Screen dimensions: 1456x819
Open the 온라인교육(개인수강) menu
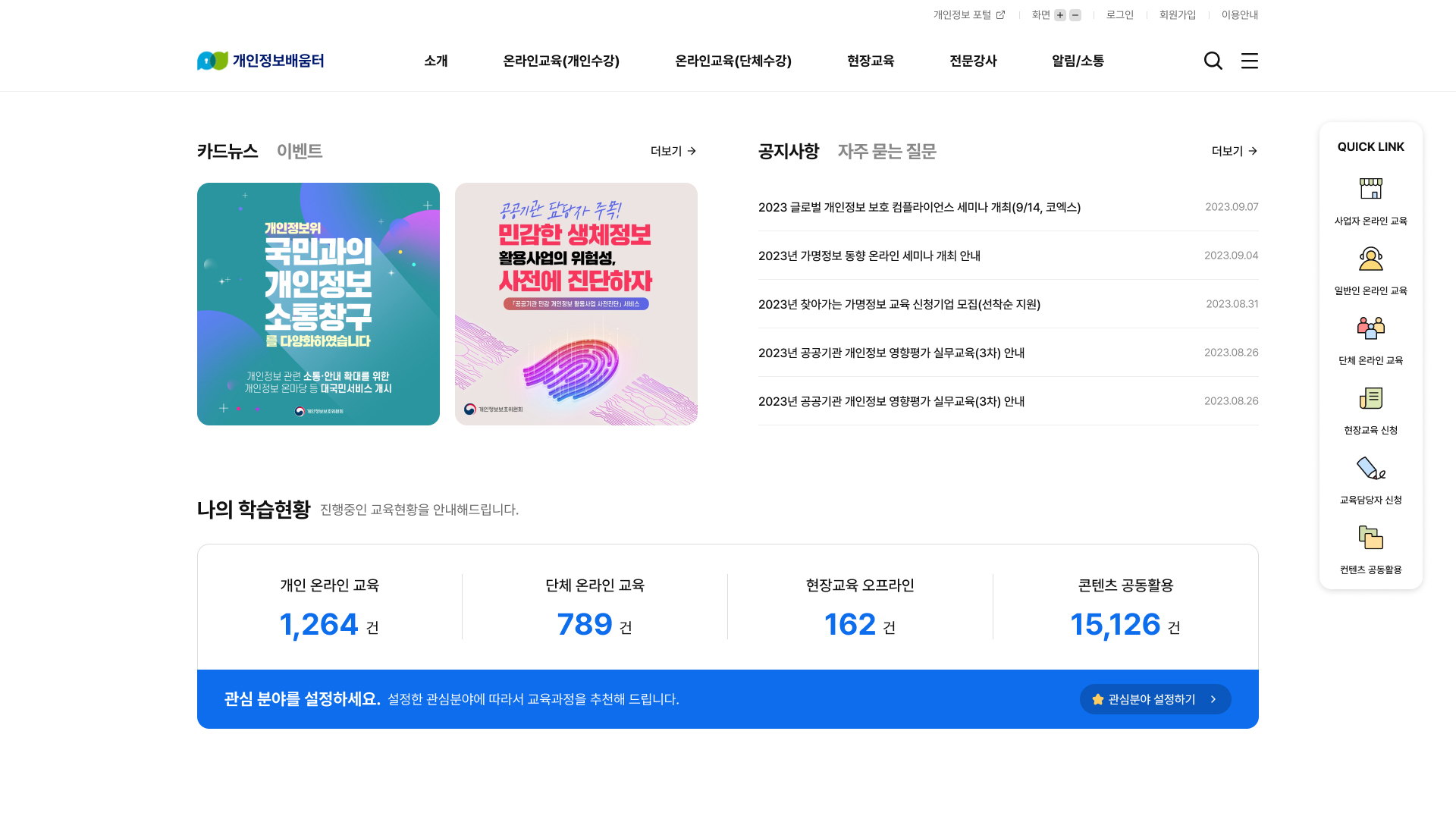[x=561, y=61]
